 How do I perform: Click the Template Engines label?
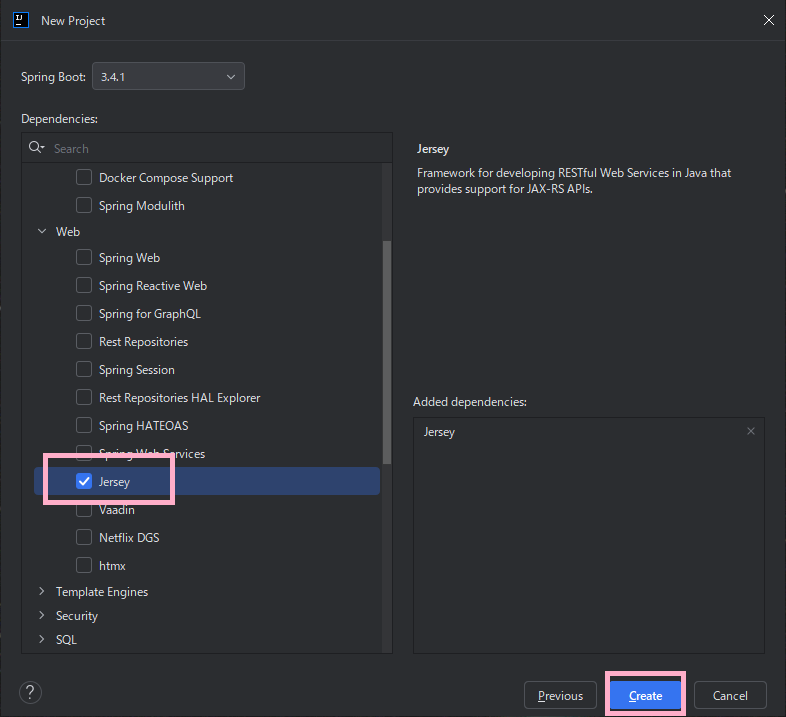coord(102,592)
